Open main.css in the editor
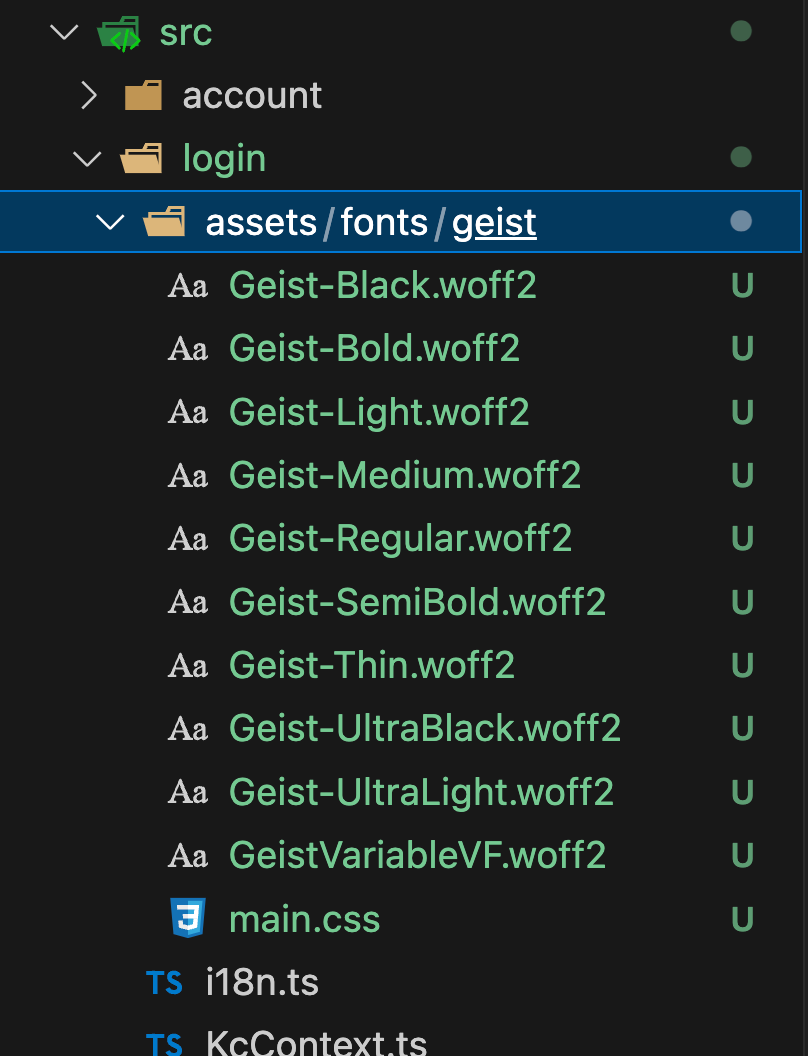The height and width of the screenshot is (1056, 808). pyautogui.click(x=304, y=919)
